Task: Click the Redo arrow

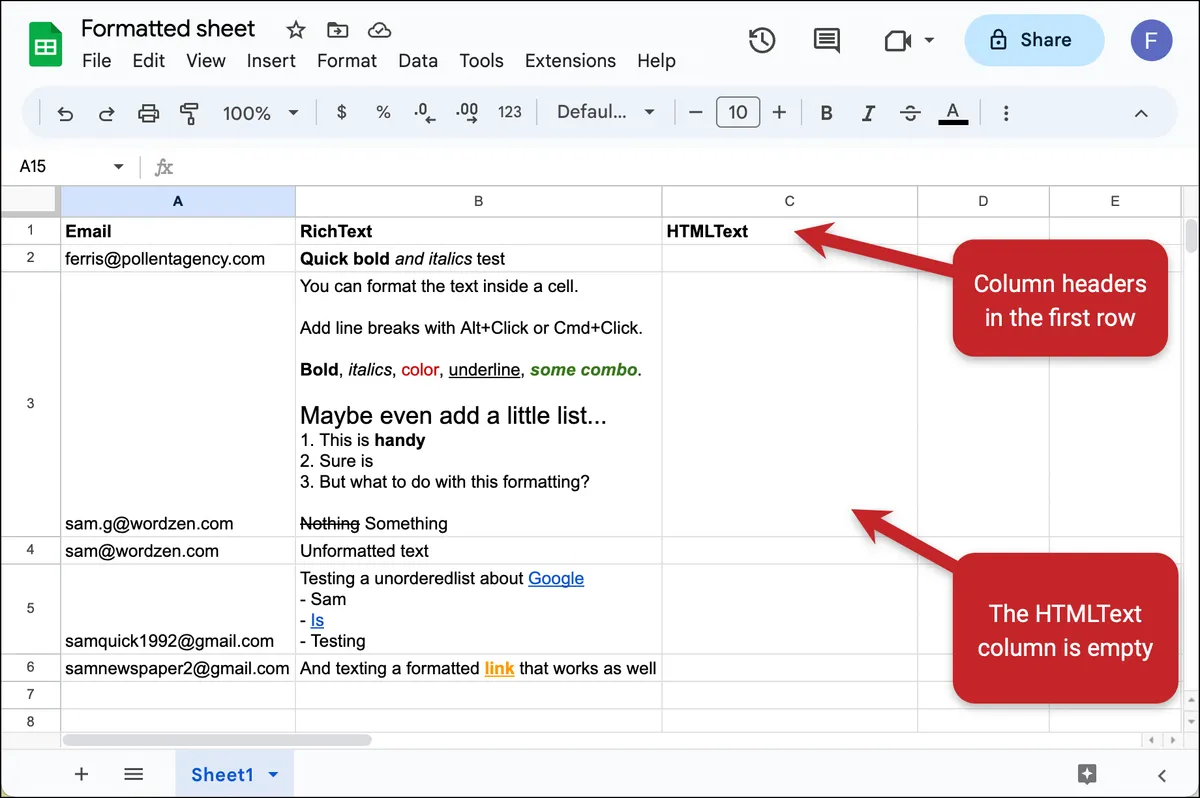Action: pos(106,113)
